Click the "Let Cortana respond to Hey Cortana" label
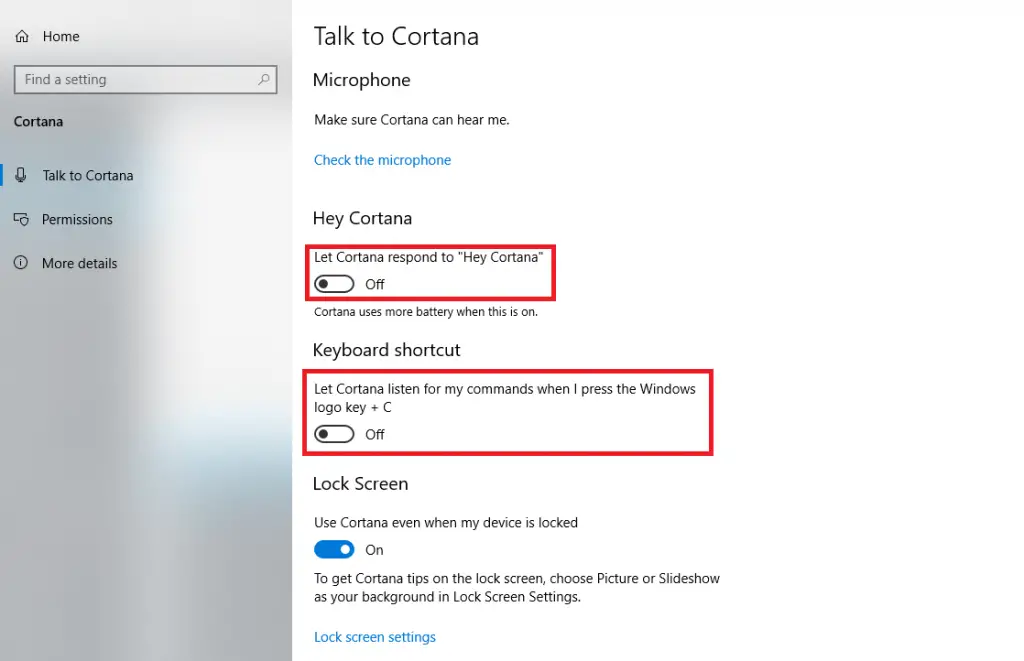 [x=428, y=257]
